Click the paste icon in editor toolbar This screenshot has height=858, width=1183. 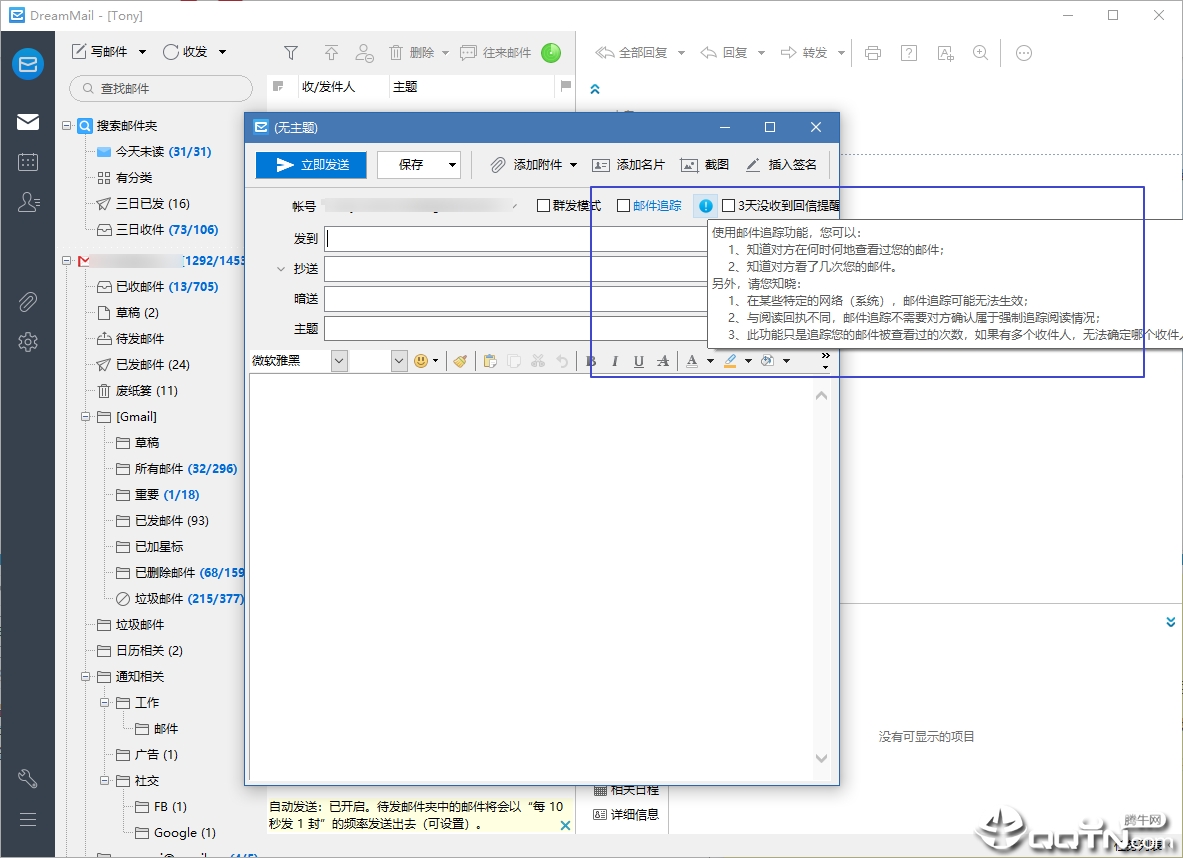pyautogui.click(x=490, y=361)
